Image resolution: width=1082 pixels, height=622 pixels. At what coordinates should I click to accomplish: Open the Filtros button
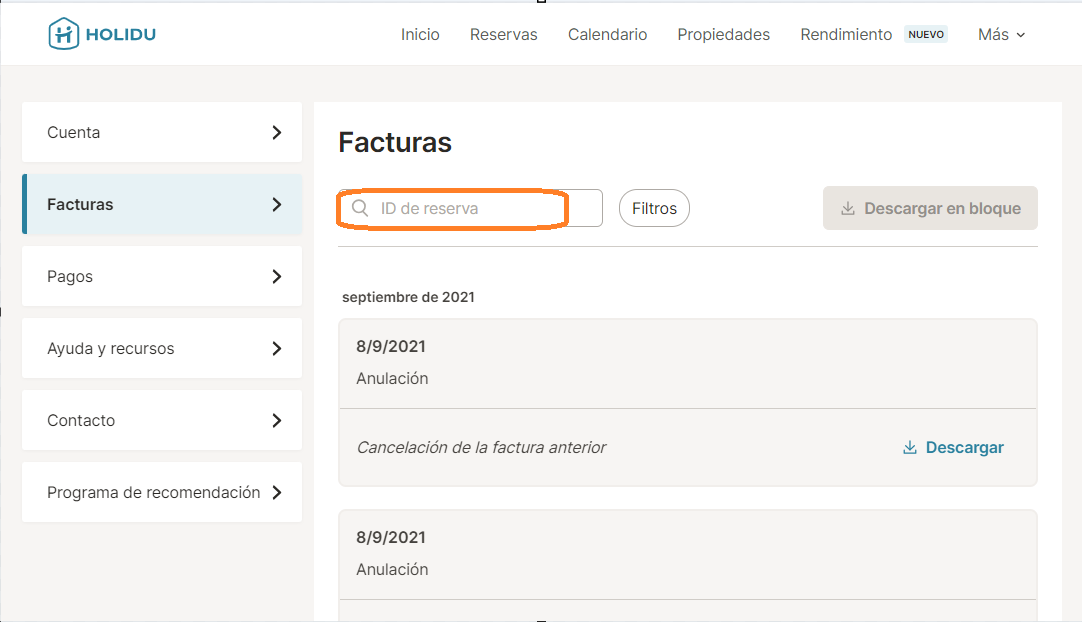pyautogui.click(x=654, y=208)
